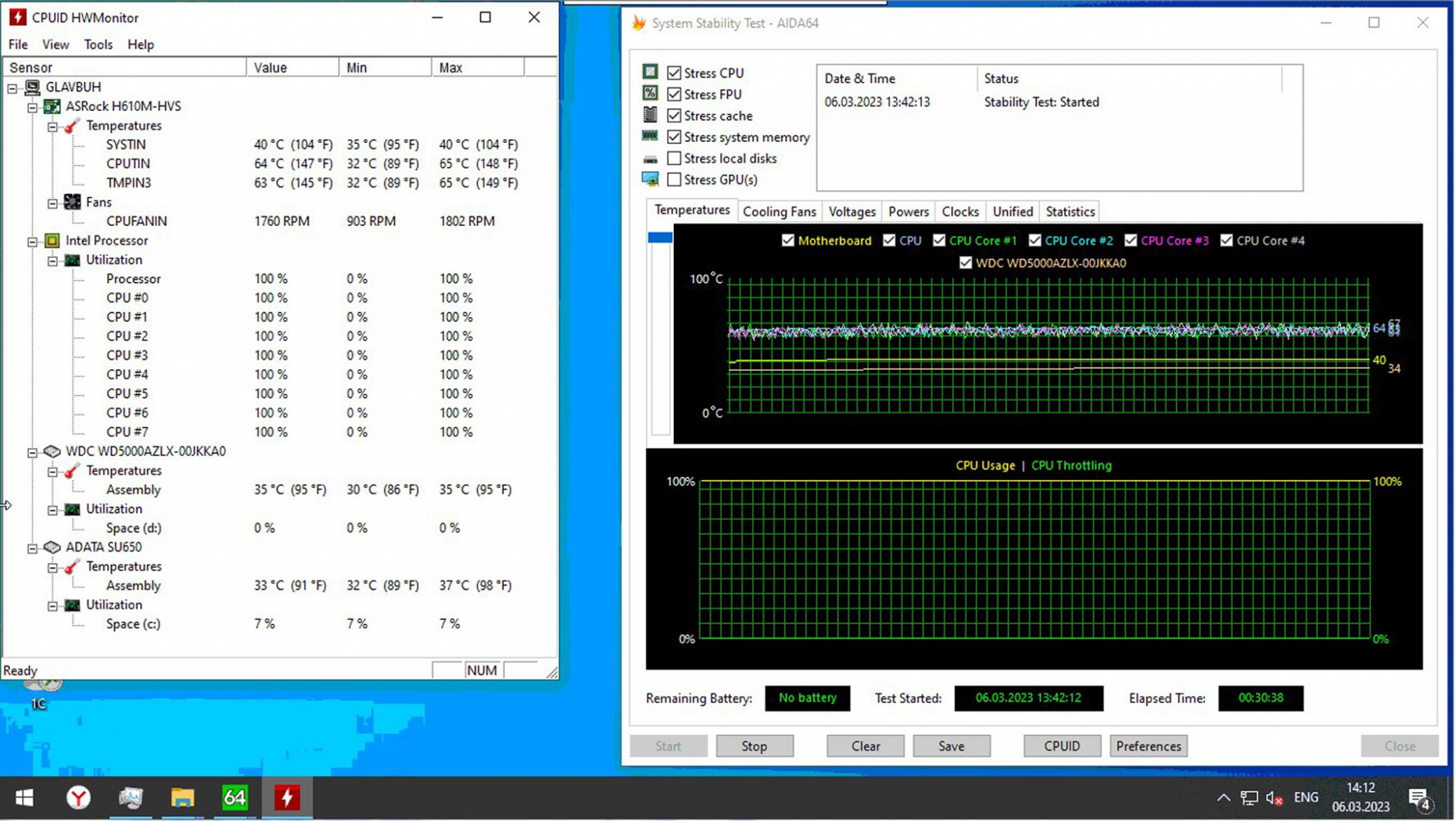1456x821 pixels.
Task: Click the Stress system memory RAM icon
Action: (x=650, y=136)
